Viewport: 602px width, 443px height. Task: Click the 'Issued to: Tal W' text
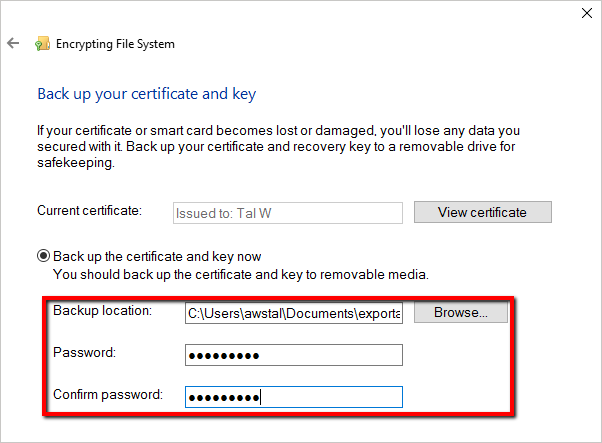(215, 212)
